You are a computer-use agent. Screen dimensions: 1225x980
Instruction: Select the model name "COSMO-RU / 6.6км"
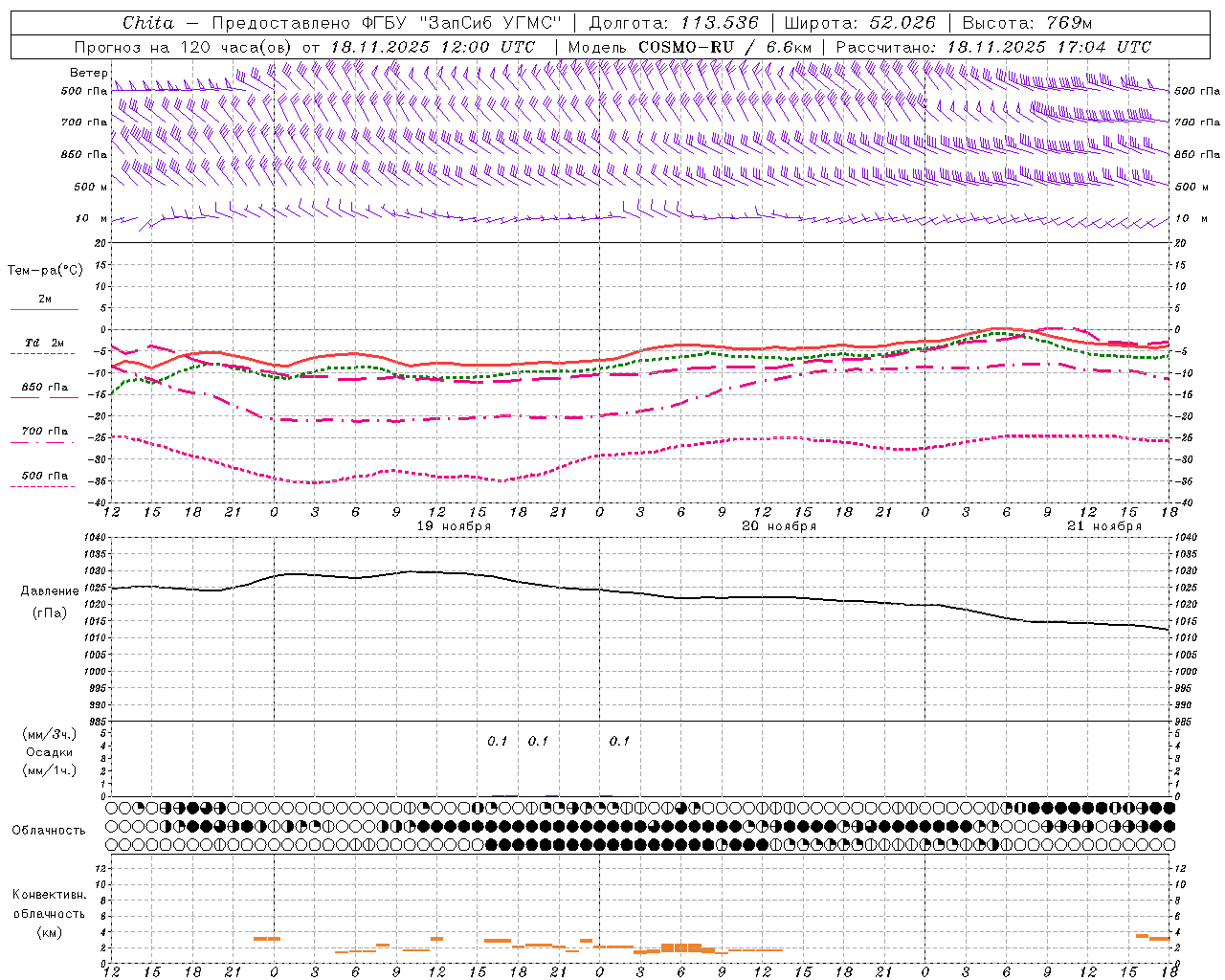pyautogui.click(x=725, y=47)
